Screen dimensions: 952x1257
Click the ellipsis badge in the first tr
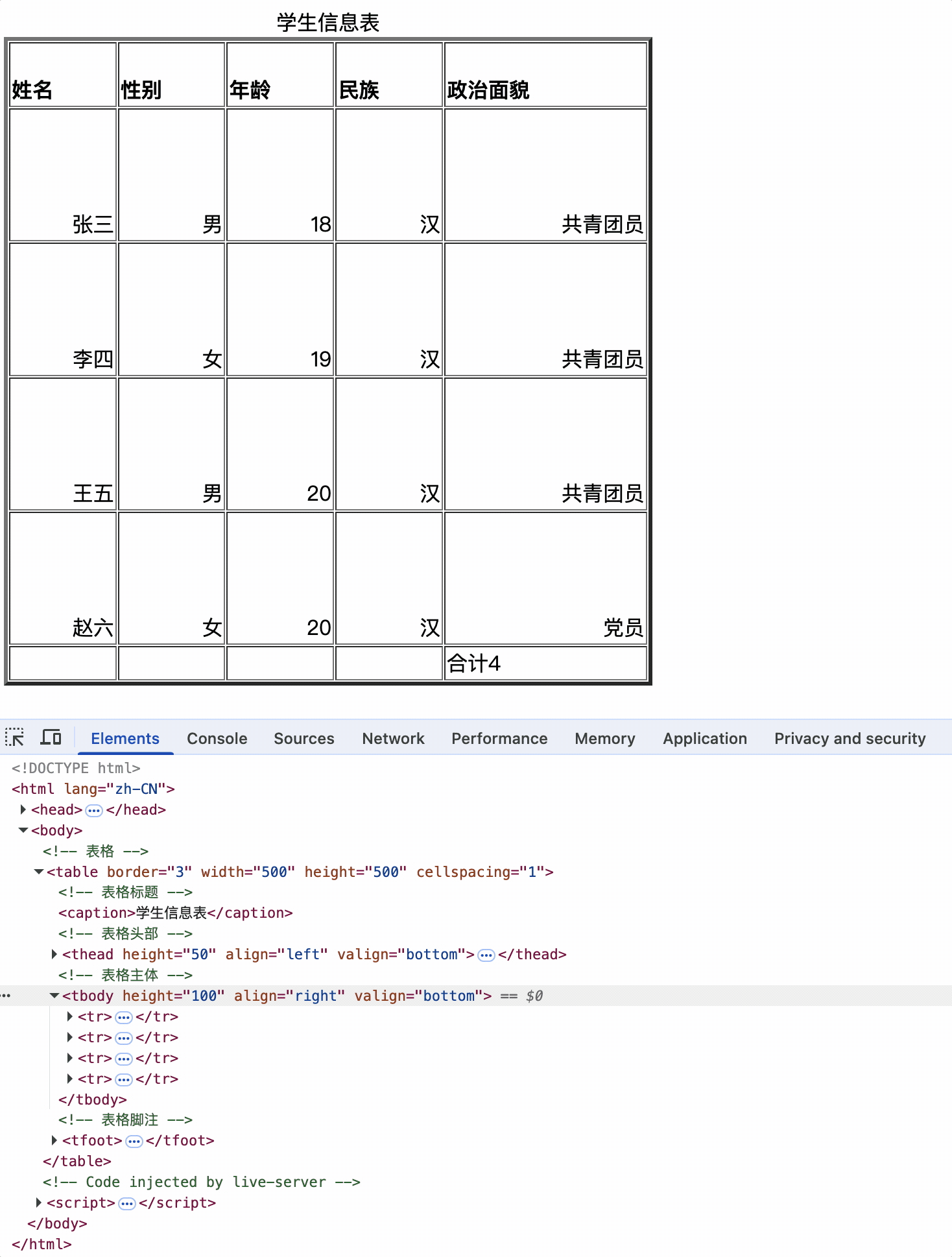pyautogui.click(x=124, y=1017)
